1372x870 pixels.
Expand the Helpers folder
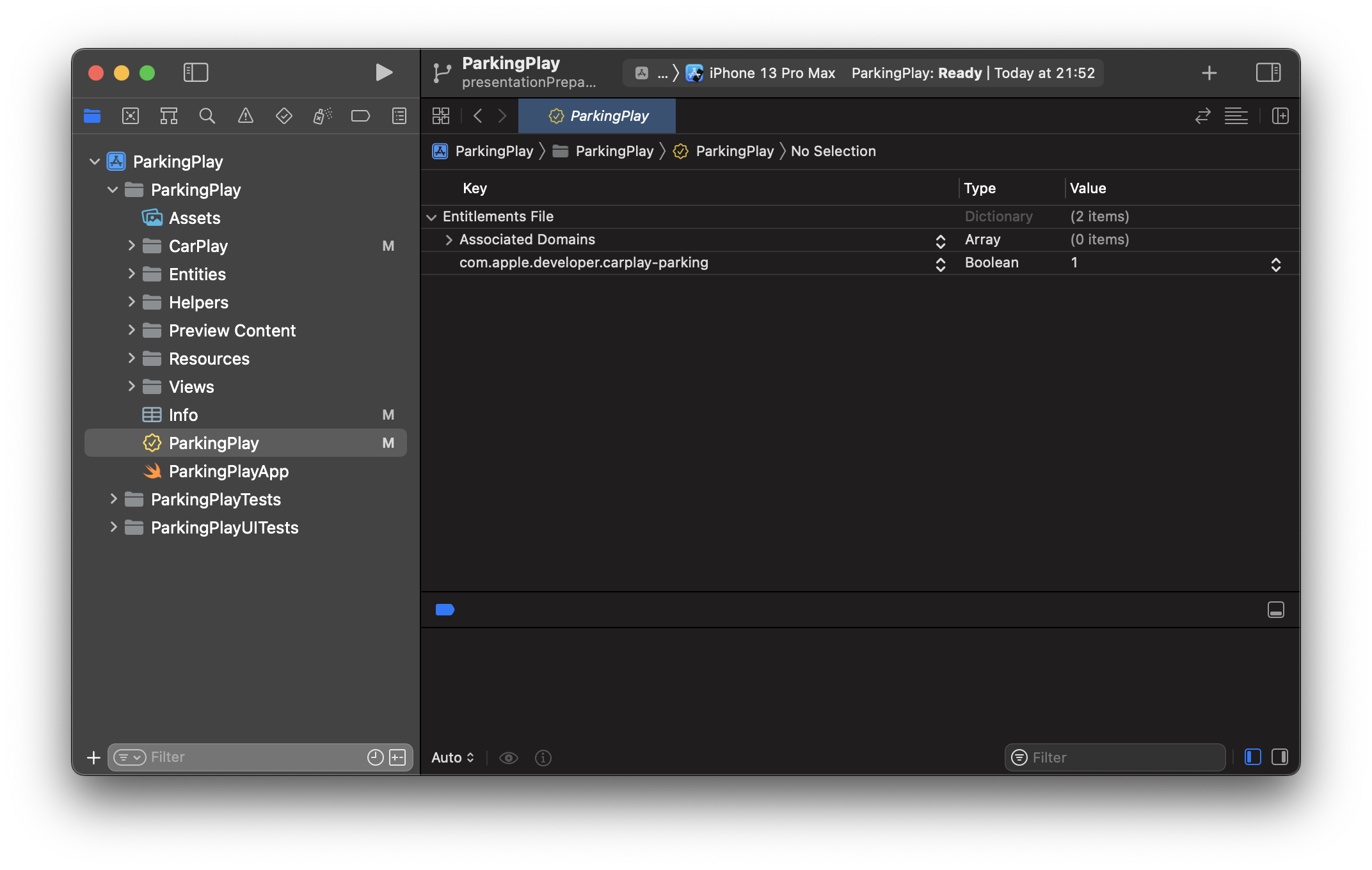click(131, 302)
